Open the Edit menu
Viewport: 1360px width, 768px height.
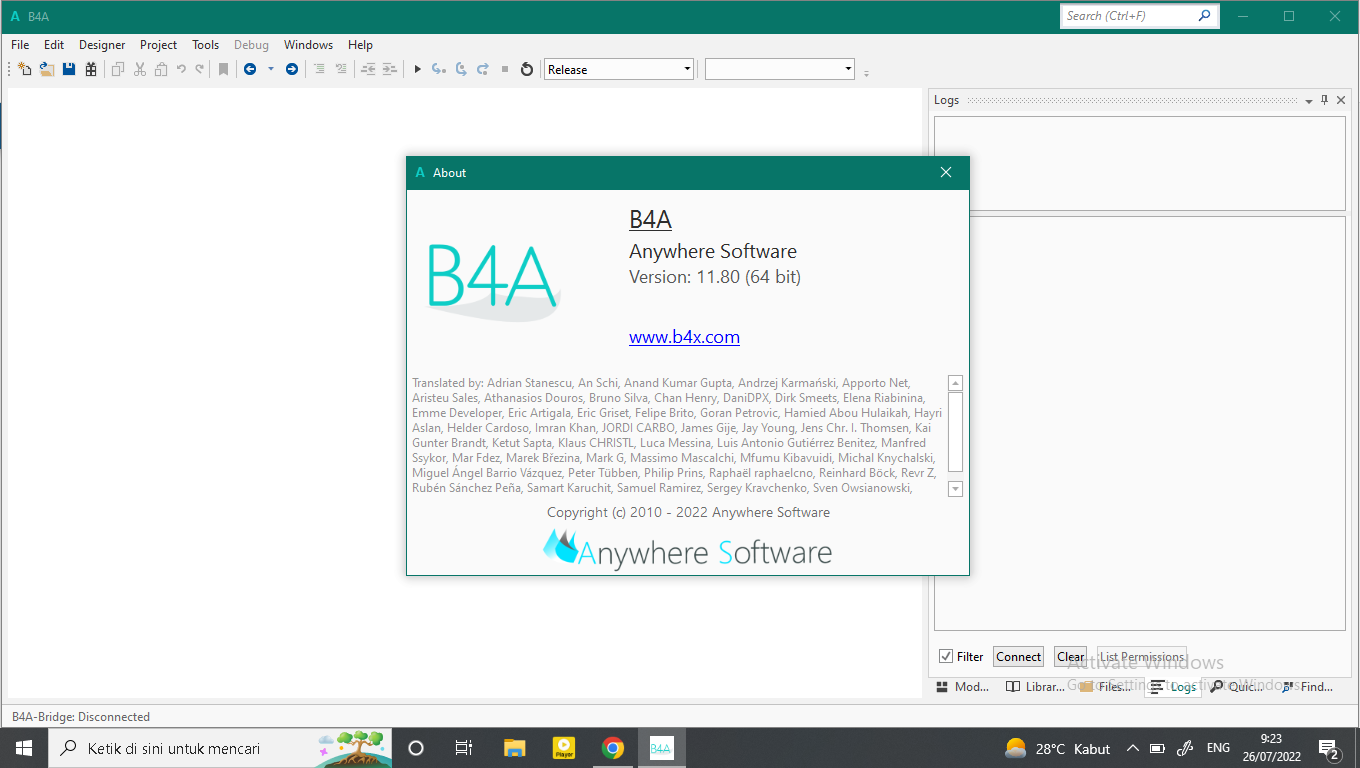(54, 45)
